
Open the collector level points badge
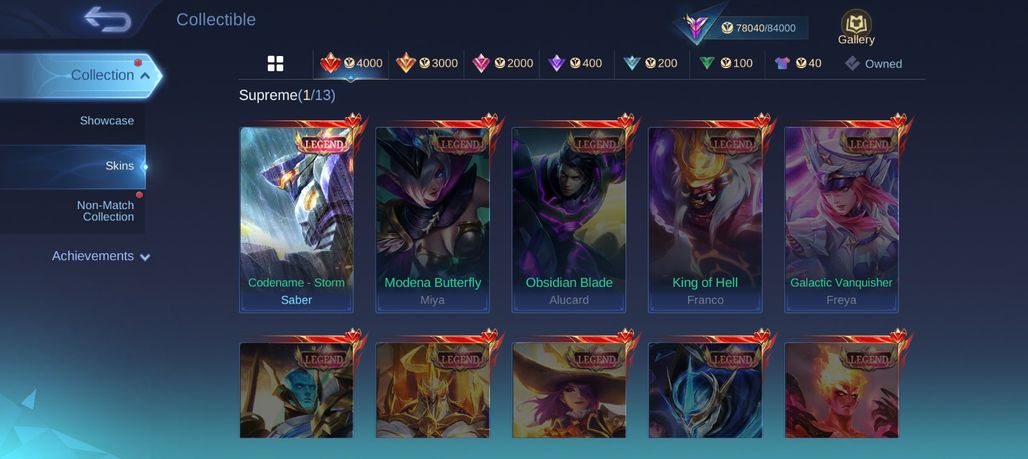point(743,28)
